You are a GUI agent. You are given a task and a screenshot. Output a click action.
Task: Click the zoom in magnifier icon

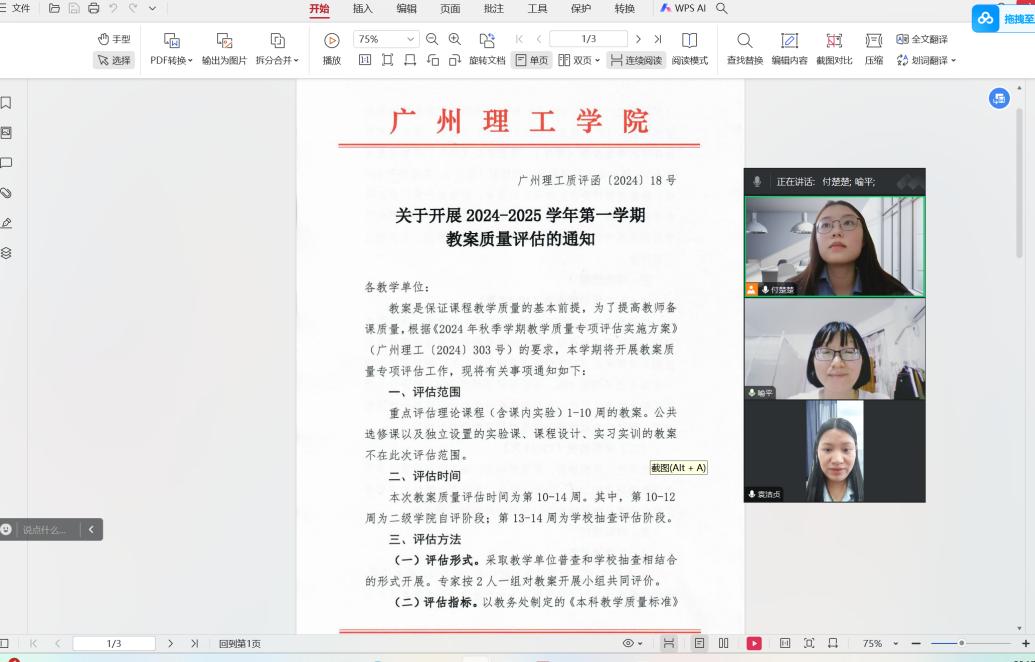[455, 39]
